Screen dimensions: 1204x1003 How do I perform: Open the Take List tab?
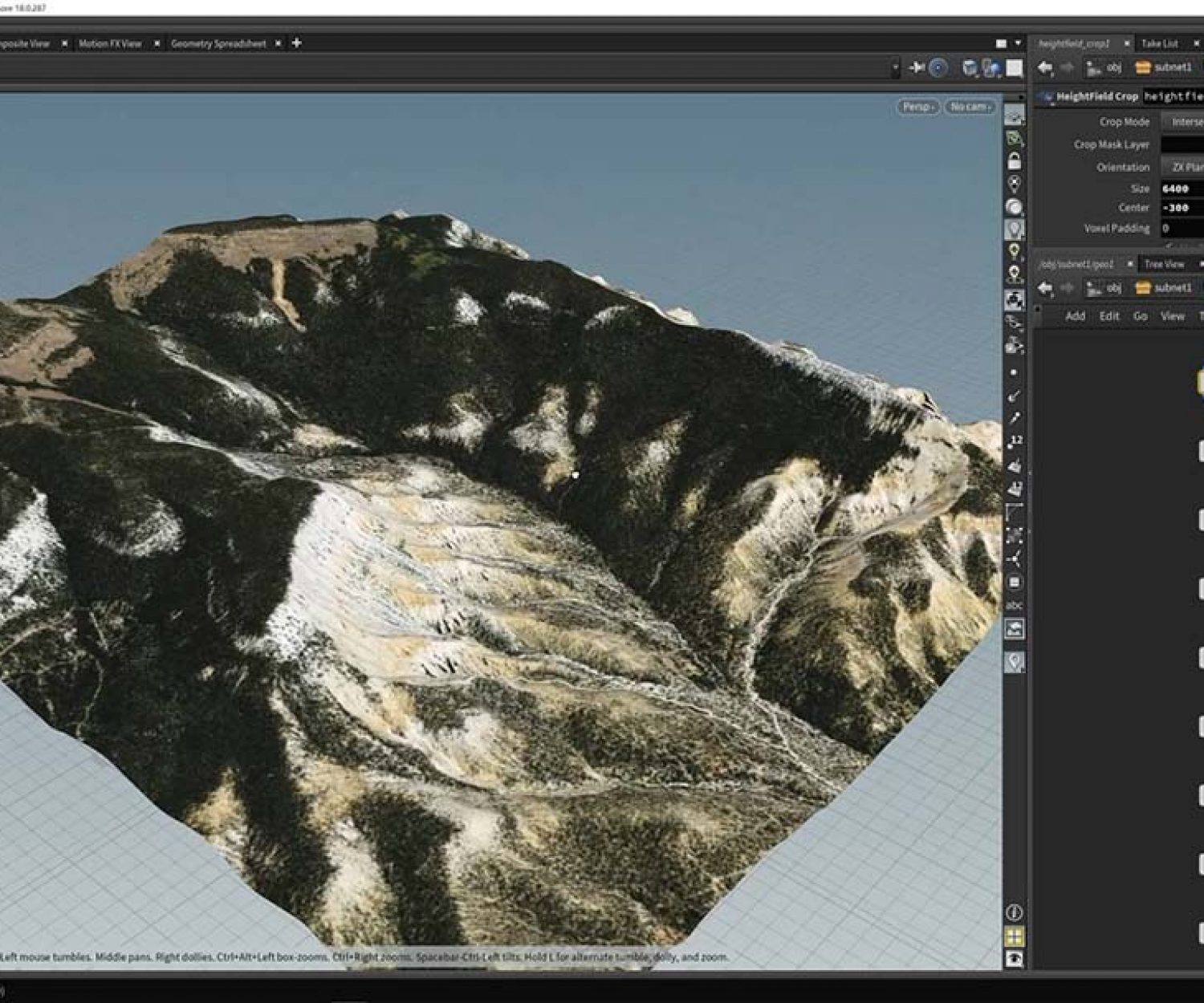click(1160, 43)
